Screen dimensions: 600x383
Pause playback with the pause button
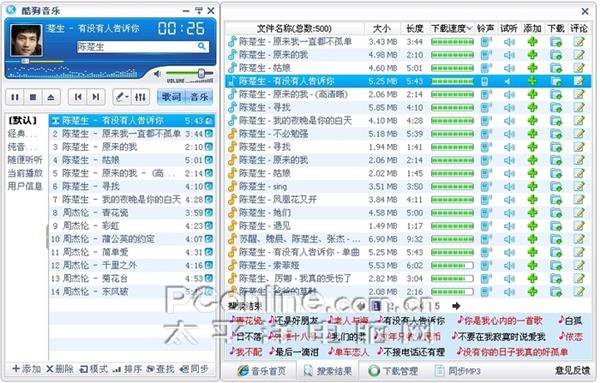15,97
